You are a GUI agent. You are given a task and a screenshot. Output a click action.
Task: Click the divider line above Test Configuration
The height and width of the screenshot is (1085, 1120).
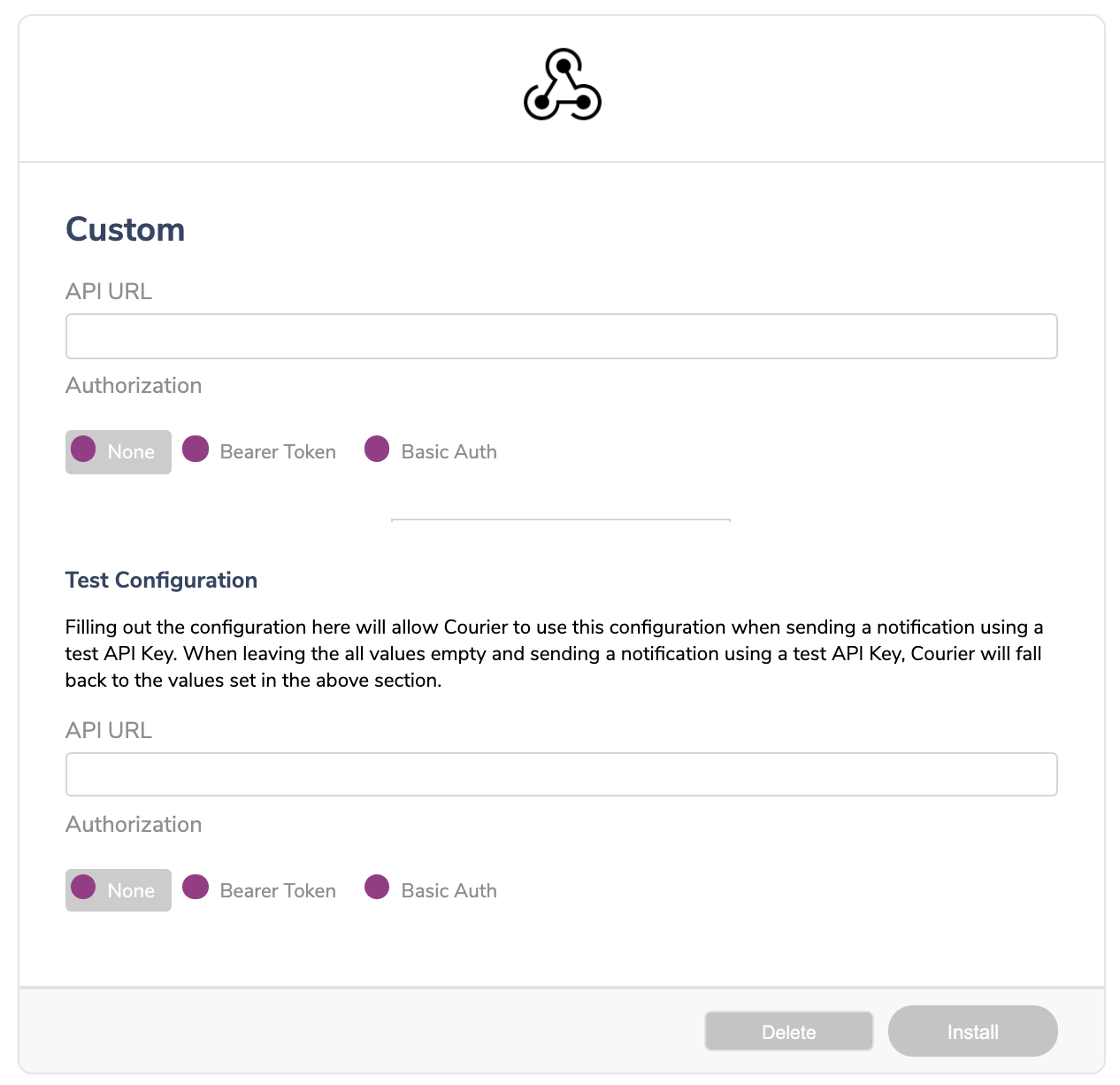[561, 520]
